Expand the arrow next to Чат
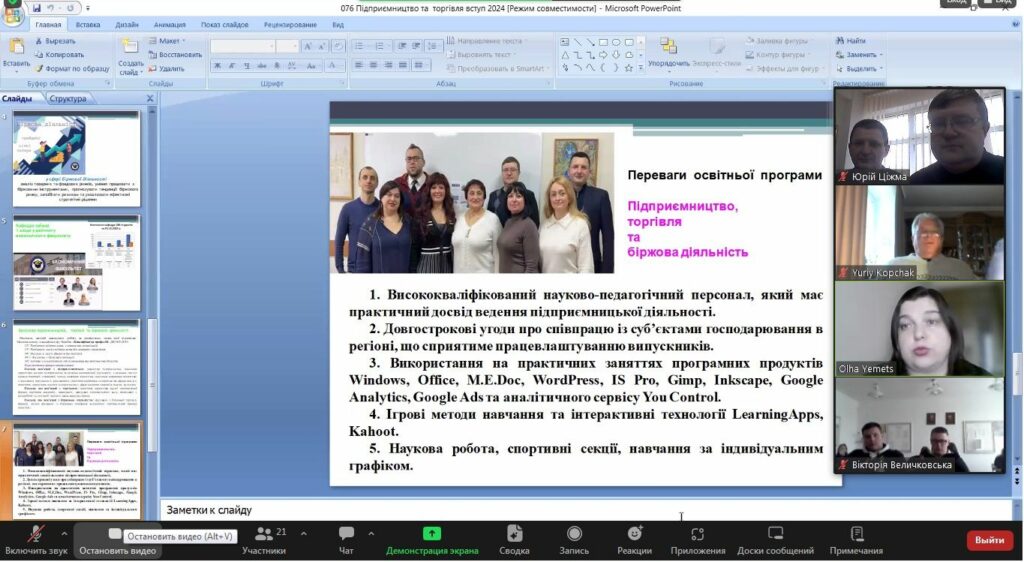 [371, 531]
